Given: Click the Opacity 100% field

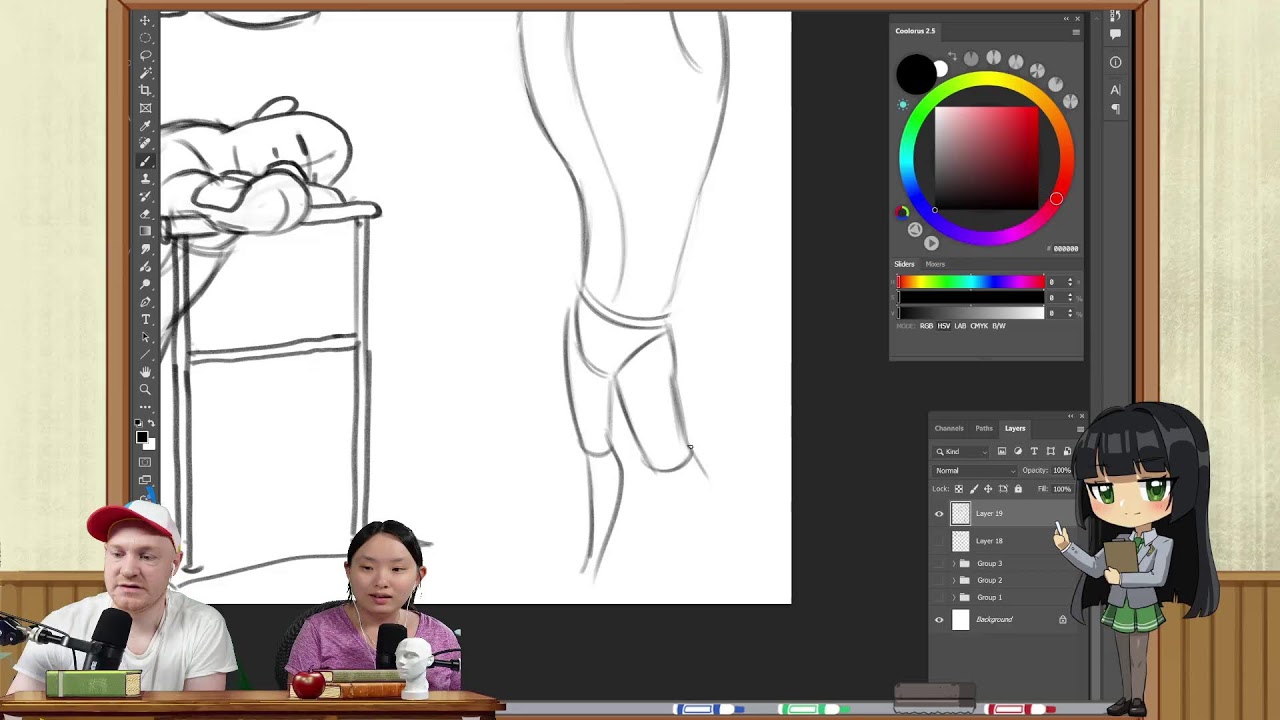Looking at the screenshot, I should pyautogui.click(x=1061, y=470).
